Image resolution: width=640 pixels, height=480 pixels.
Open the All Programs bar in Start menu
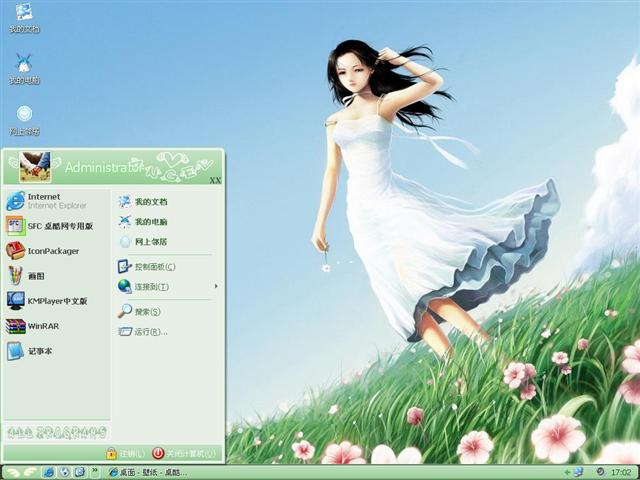pyautogui.click(x=58, y=433)
